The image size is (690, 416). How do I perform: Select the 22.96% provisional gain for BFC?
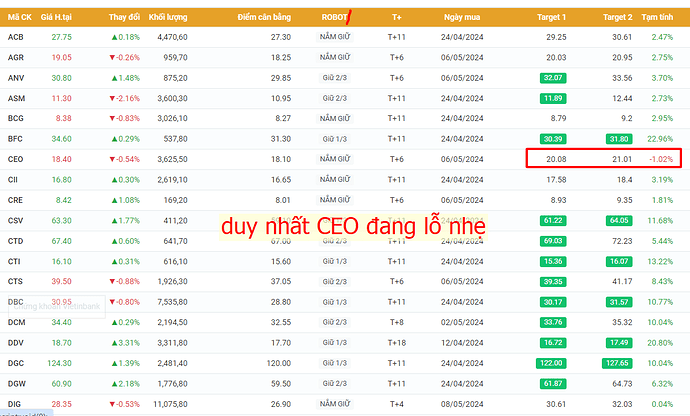click(660, 139)
